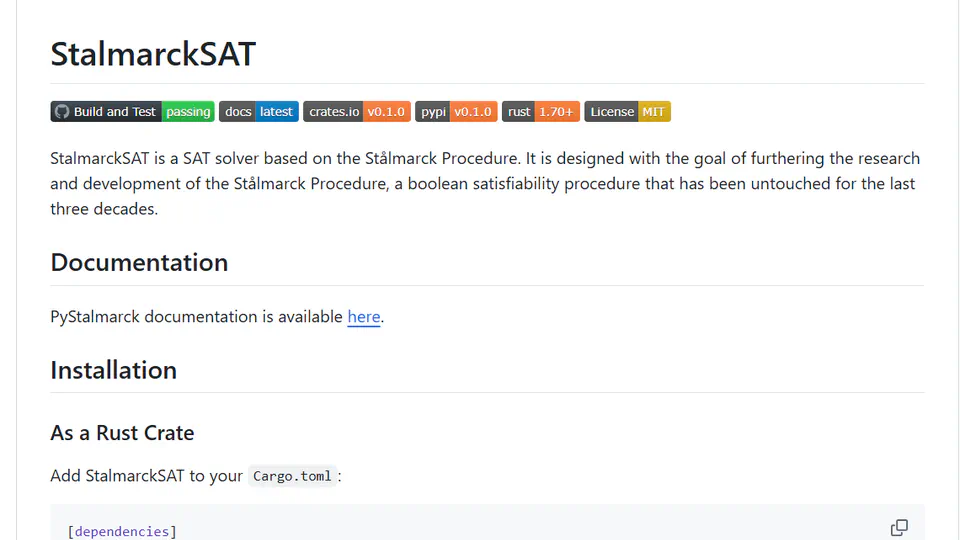Open the docs latest badge
The image size is (960, 540).
pyautogui.click(x=259, y=111)
